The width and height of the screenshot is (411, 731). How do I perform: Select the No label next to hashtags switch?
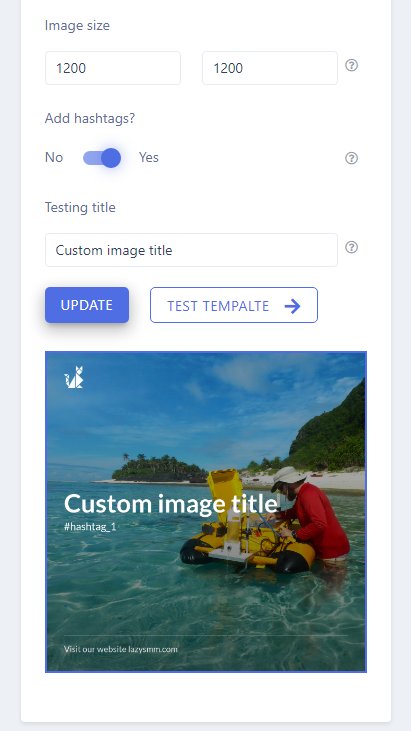(x=54, y=158)
